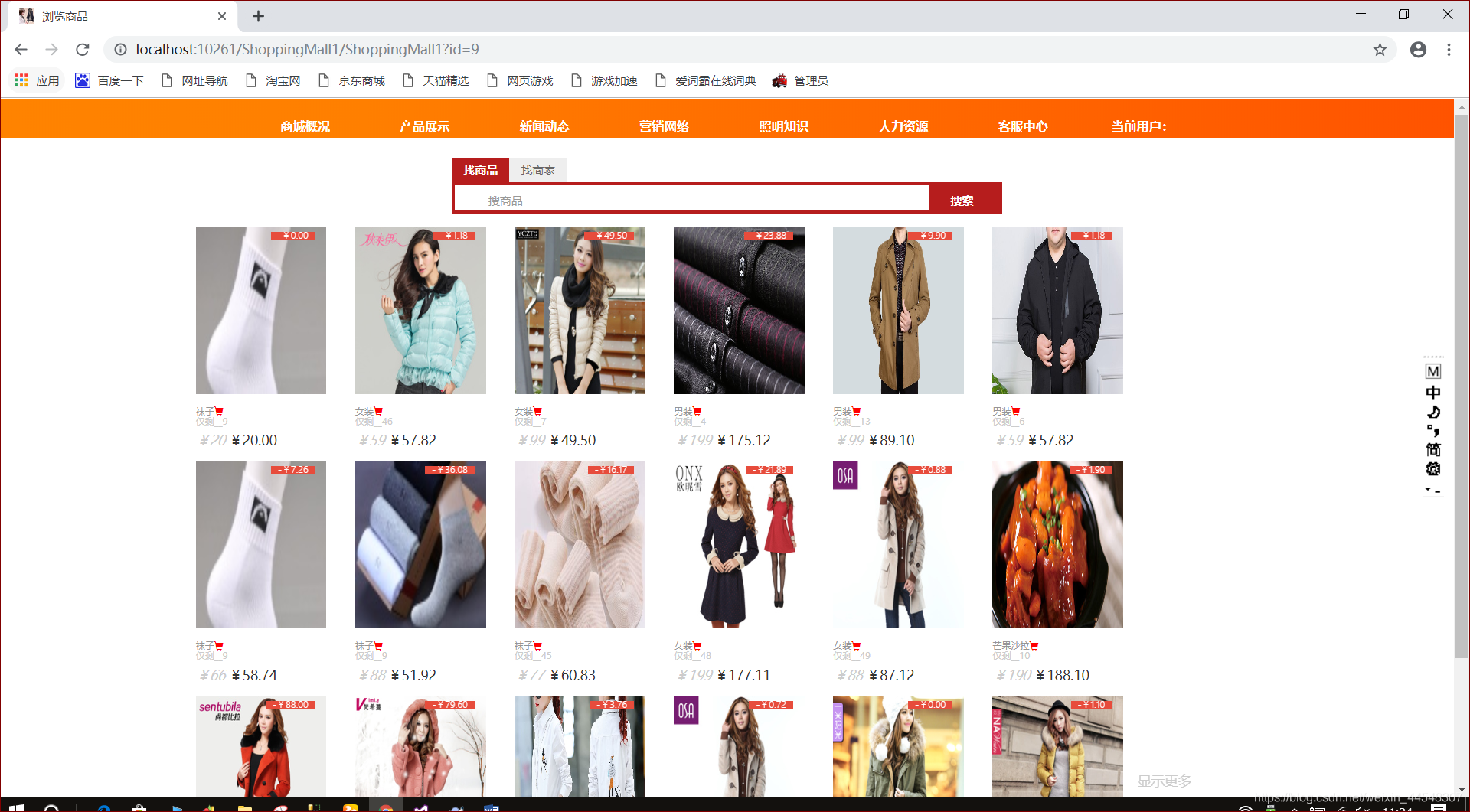Open the 应用 apps shortcut

(x=37, y=80)
